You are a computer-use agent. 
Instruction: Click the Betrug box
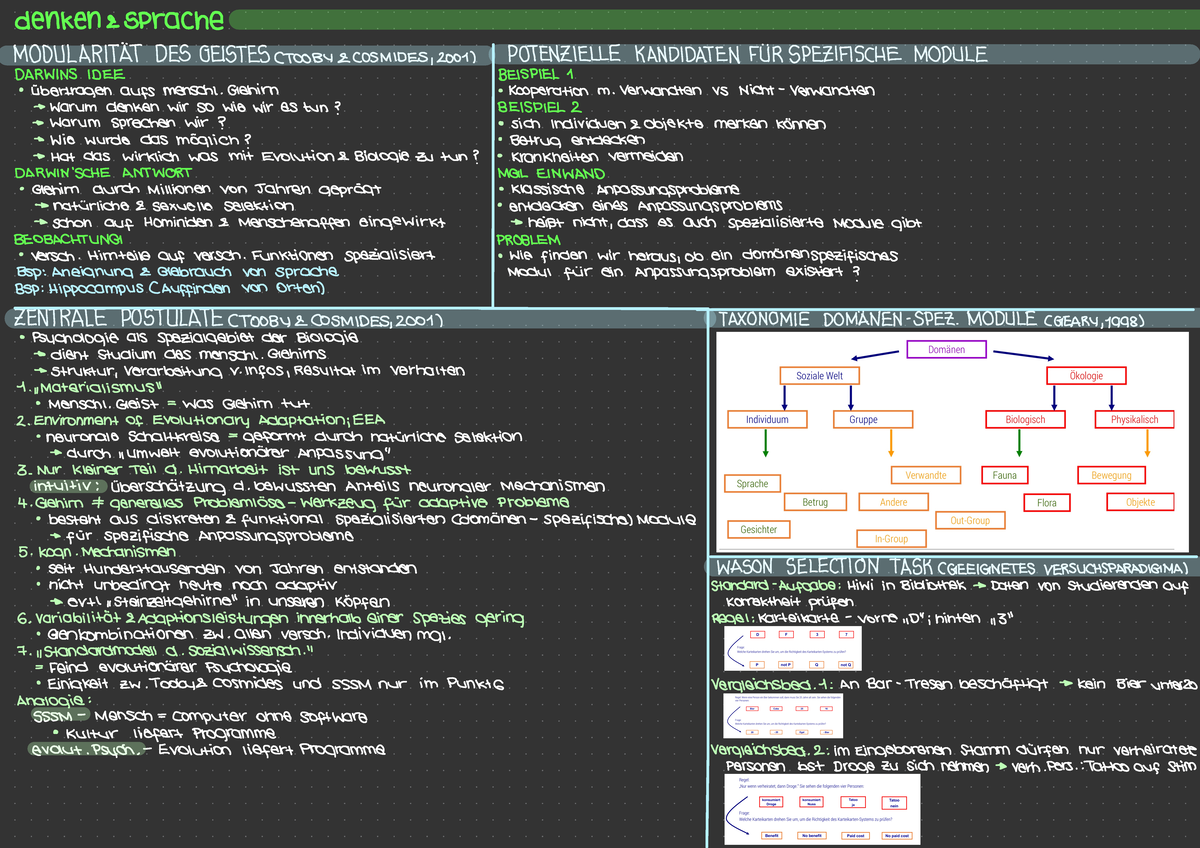(x=815, y=502)
